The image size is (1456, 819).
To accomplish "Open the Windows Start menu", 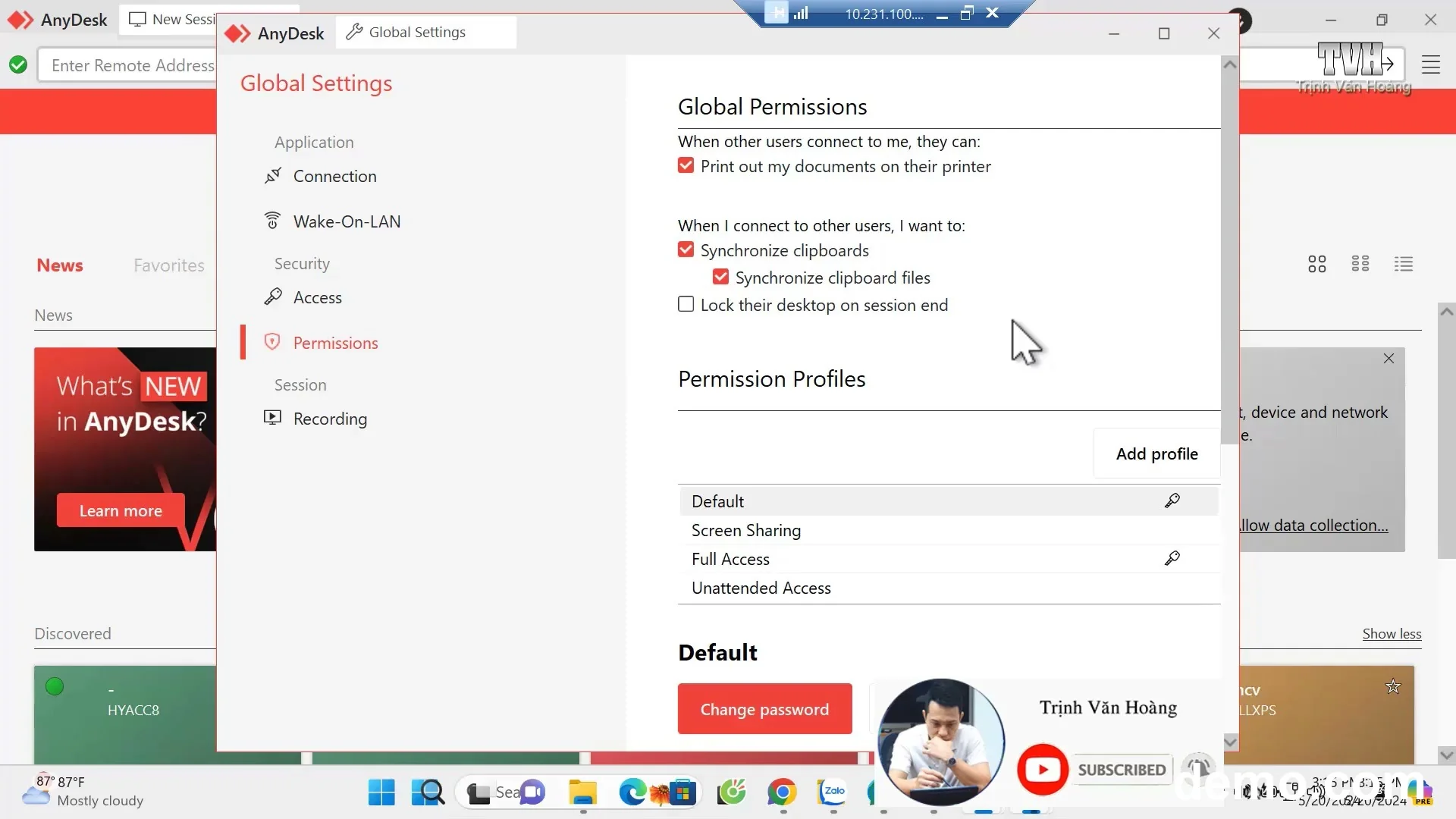I will coord(381,792).
